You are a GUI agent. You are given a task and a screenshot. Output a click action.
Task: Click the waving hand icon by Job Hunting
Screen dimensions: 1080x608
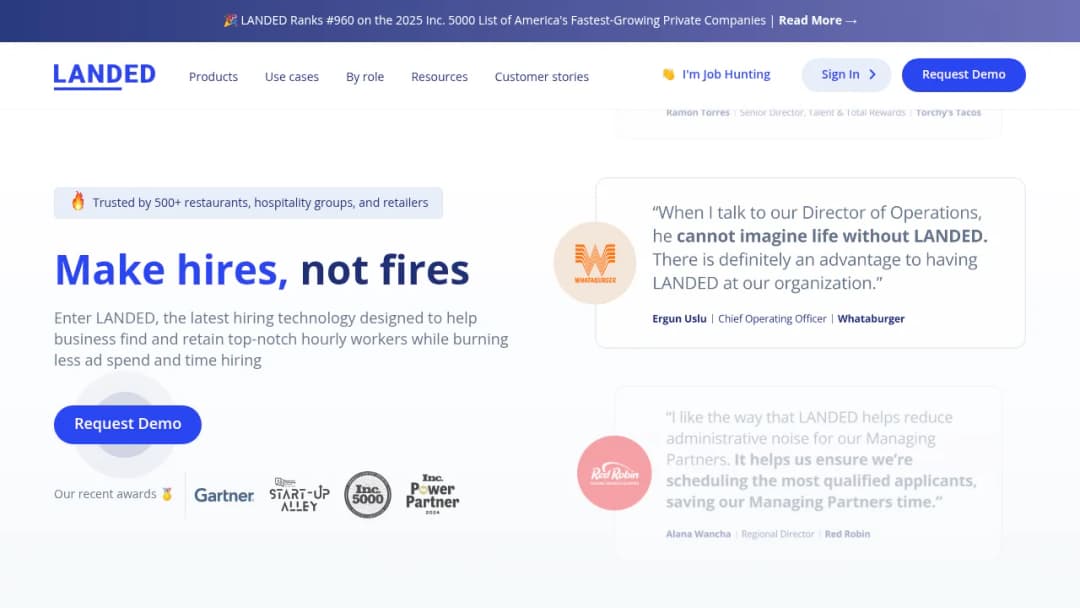668,74
